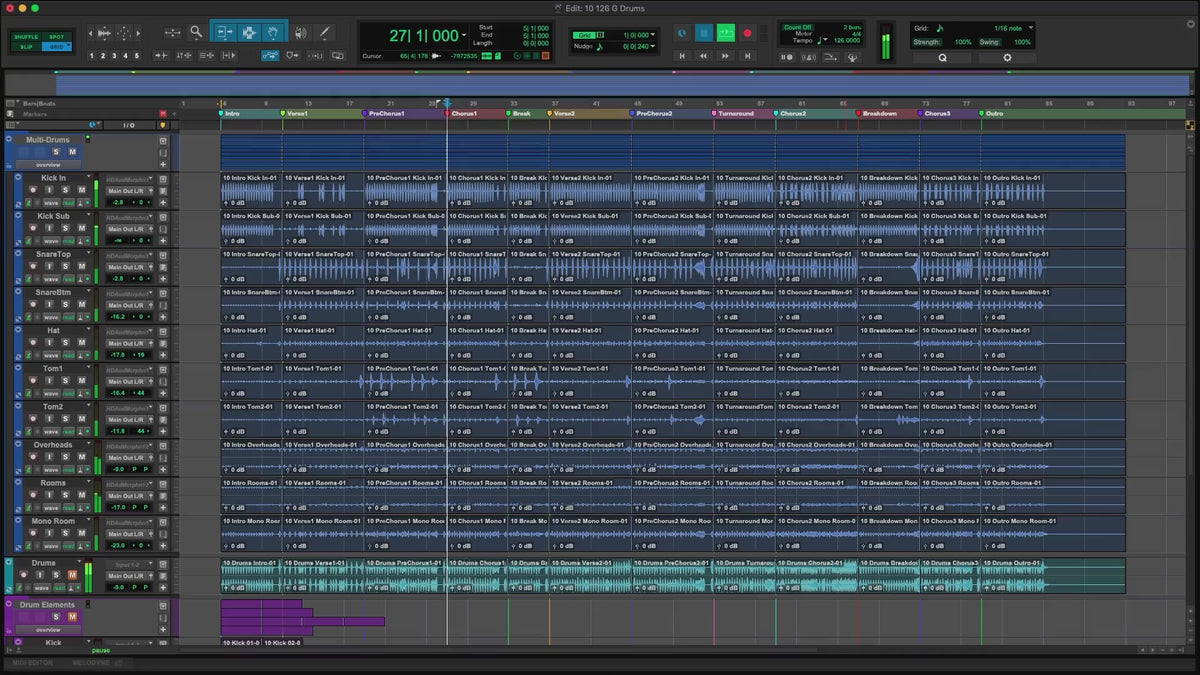The width and height of the screenshot is (1200, 675).
Task: Enable Shuffle edit mode
Action: pos(26,37)
